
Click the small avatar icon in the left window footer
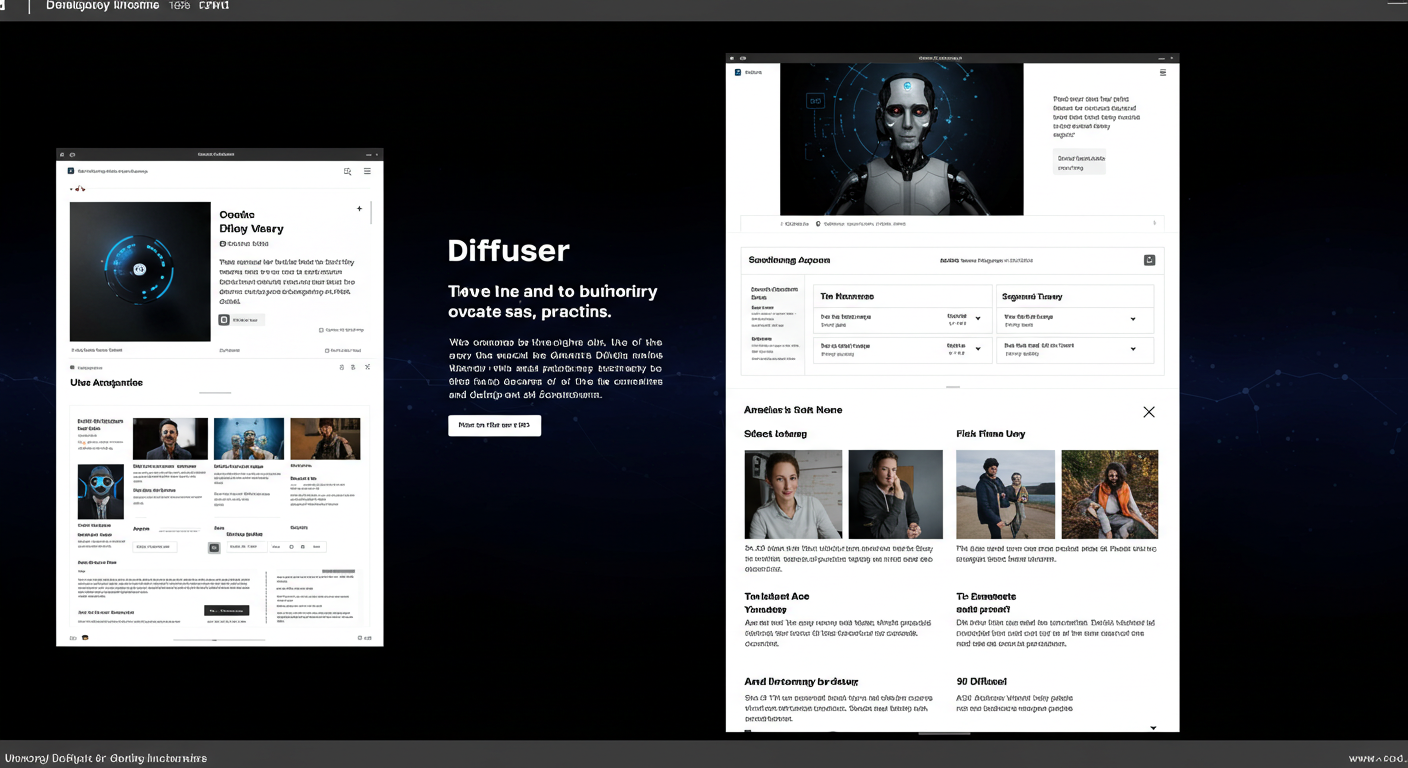85,637
